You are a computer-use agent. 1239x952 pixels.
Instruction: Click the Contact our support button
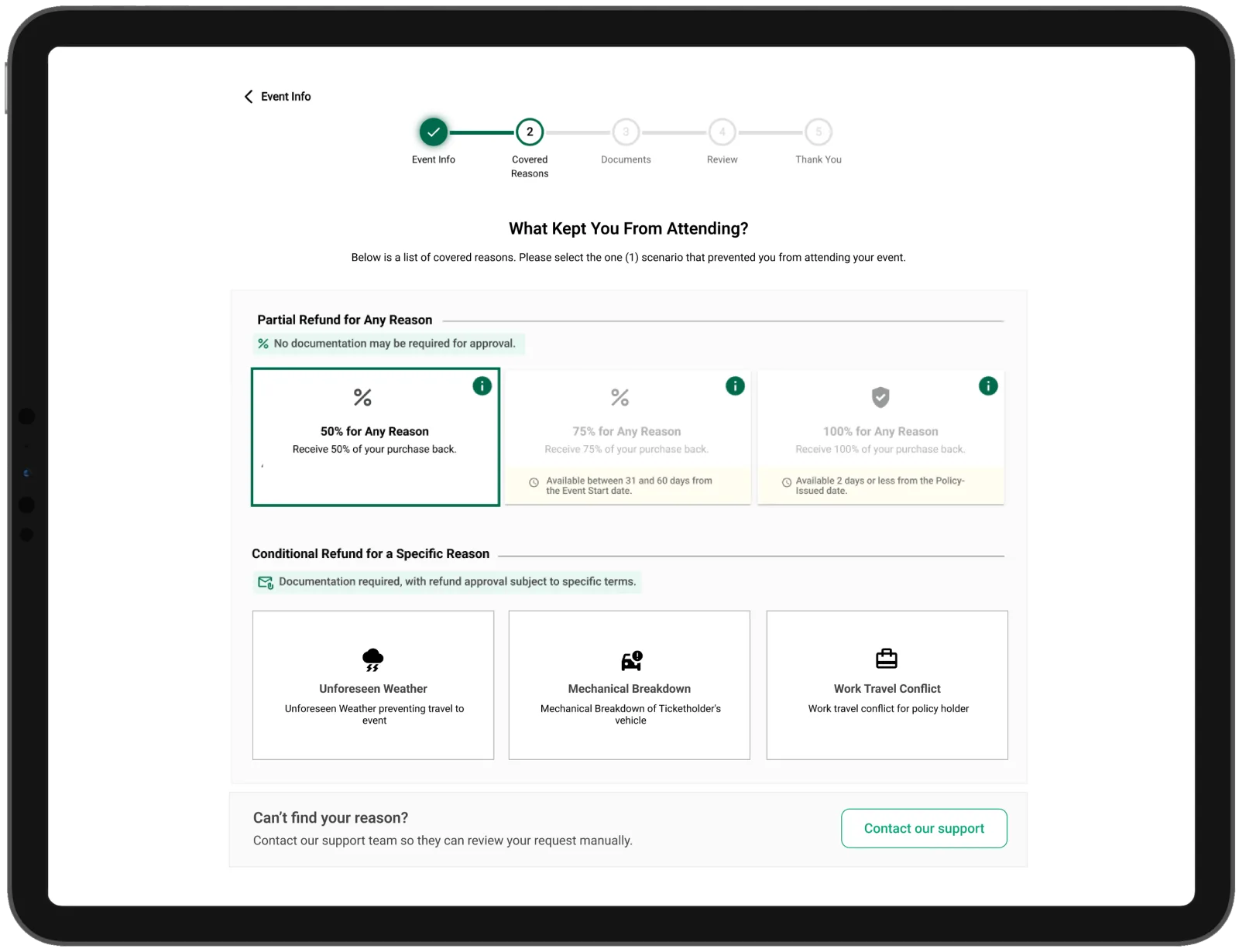coord(924,828)
